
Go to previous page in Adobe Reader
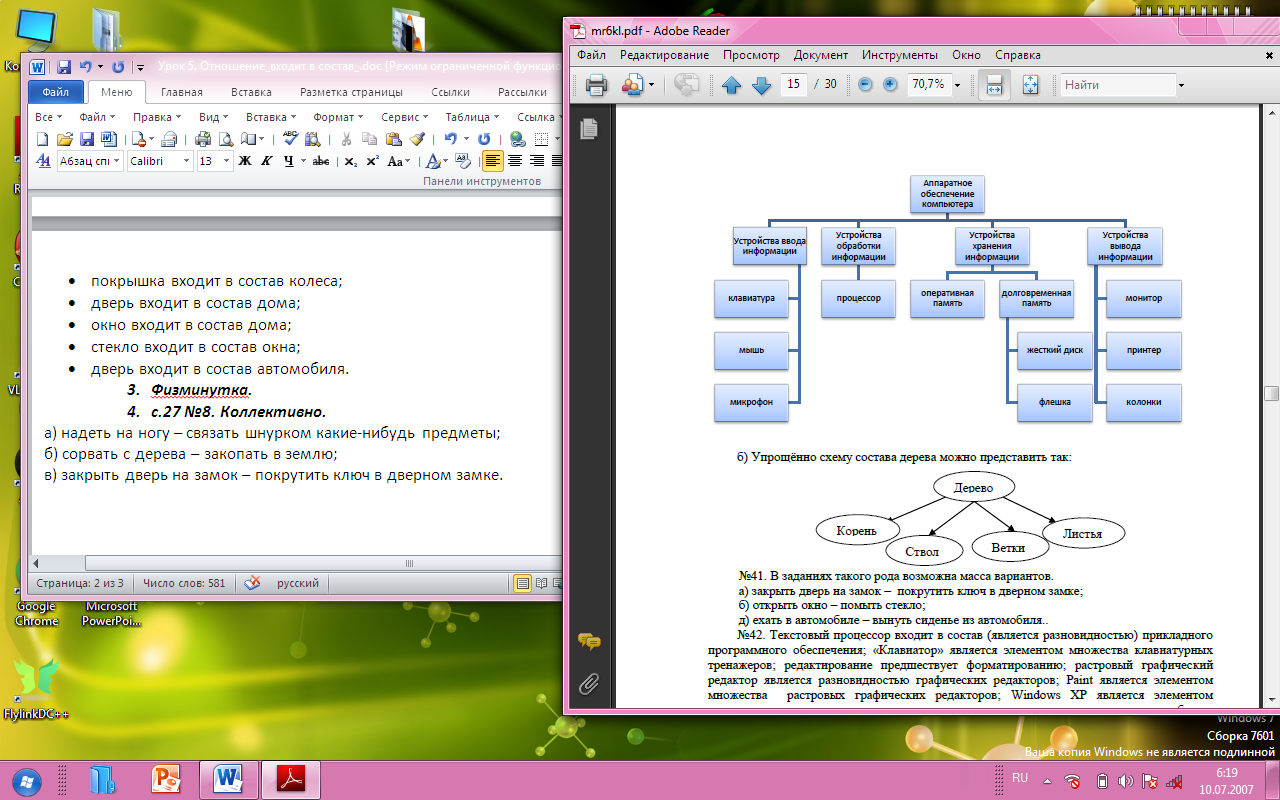pos(731,85)
